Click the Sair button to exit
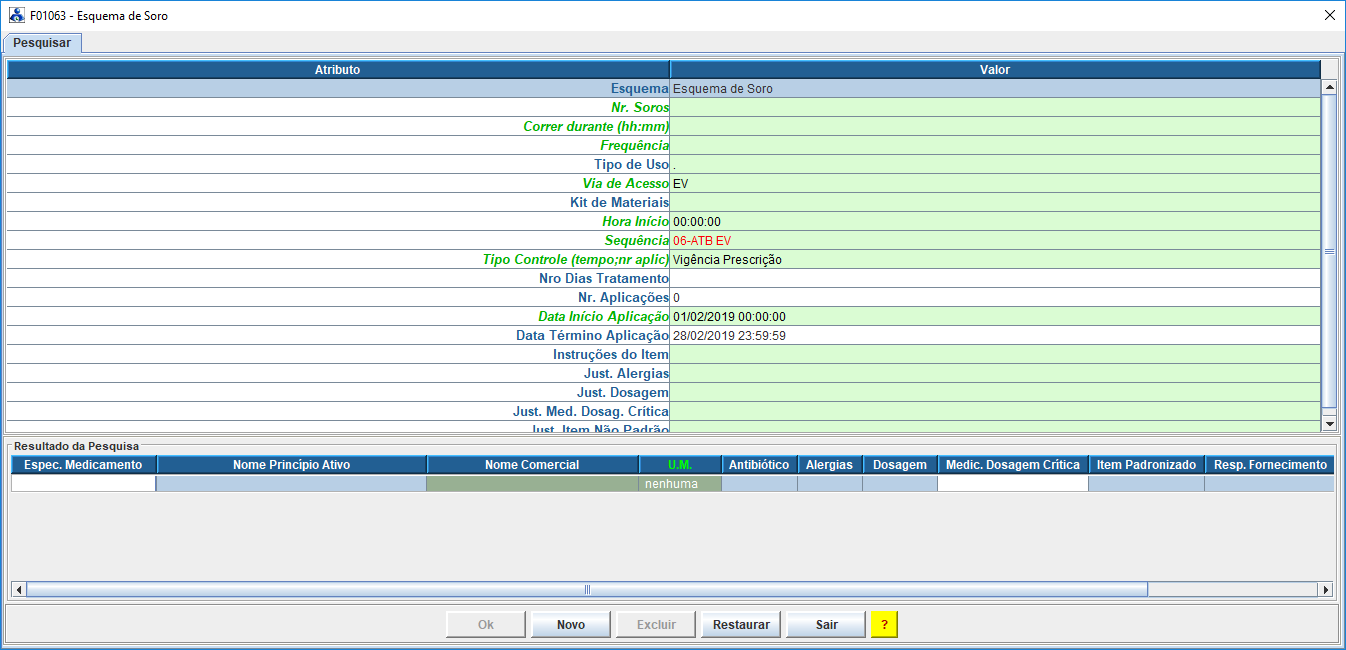This screenshot has width=1346, height=650. (826, 625)
